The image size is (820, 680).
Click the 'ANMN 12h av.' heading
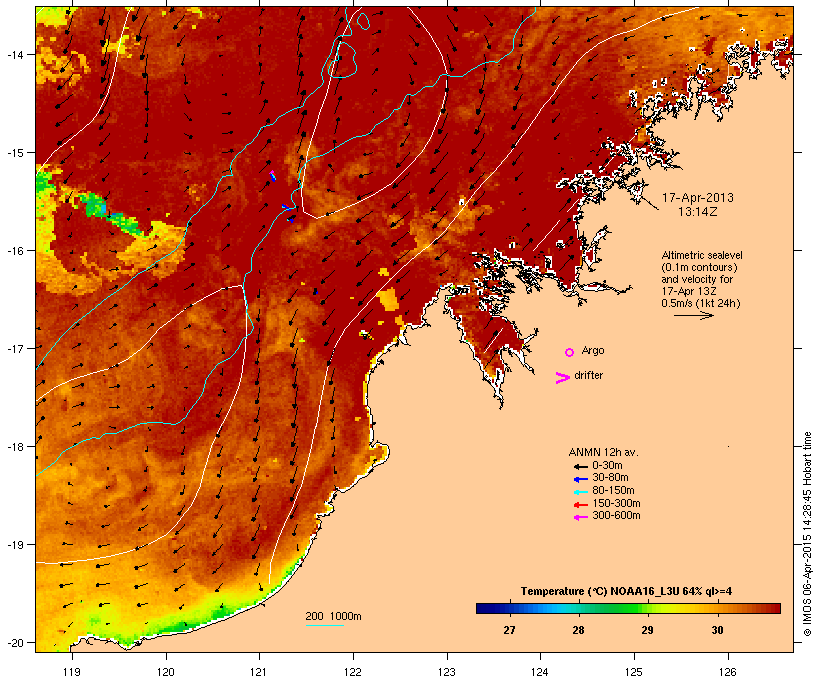603,452
